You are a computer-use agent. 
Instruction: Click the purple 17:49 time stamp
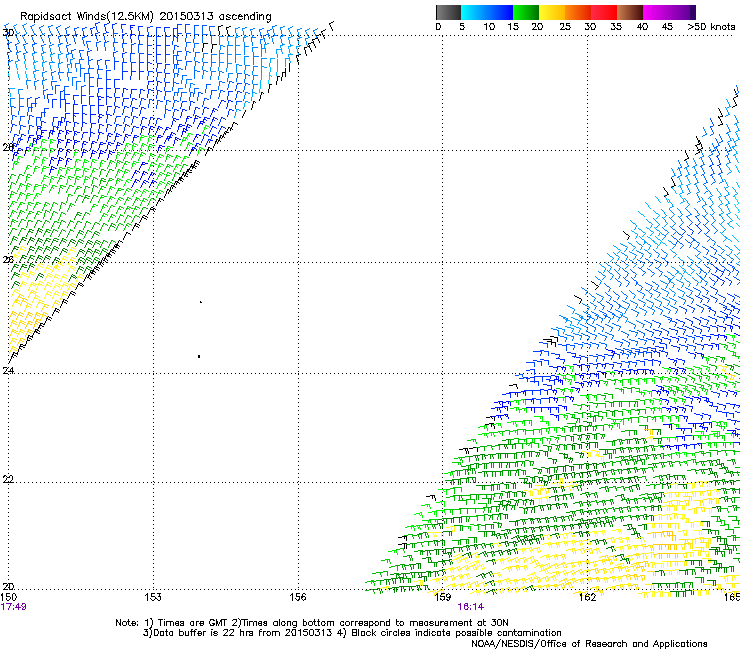14,607
